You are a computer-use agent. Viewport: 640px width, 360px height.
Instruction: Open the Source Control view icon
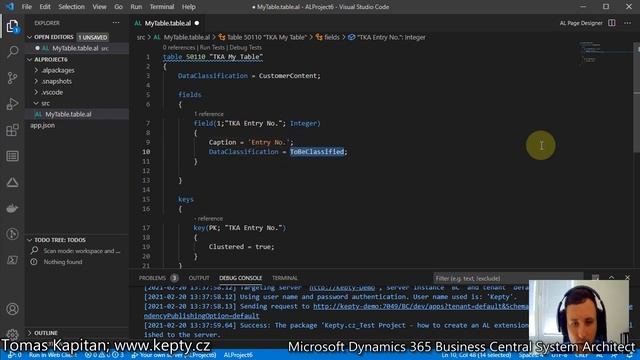[x=12, y=78]
